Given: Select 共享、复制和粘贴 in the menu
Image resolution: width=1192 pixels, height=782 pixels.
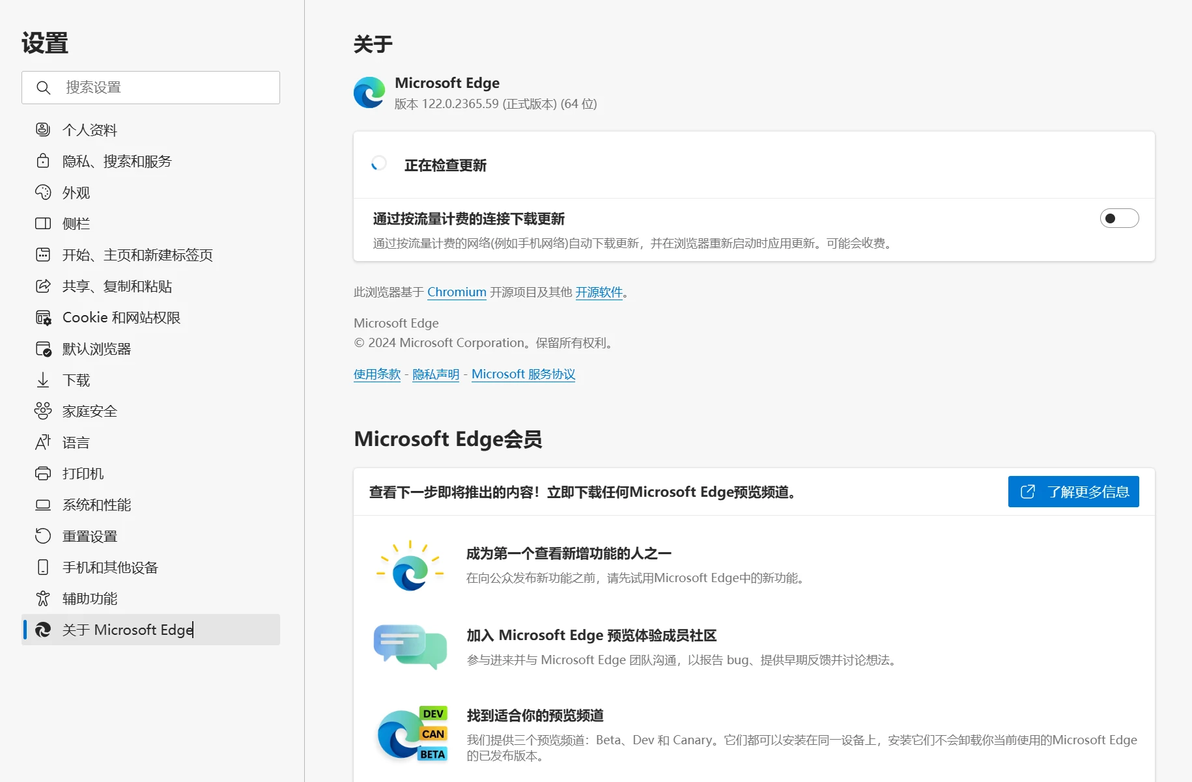Looking at the screenshot, I should point(151,286).
